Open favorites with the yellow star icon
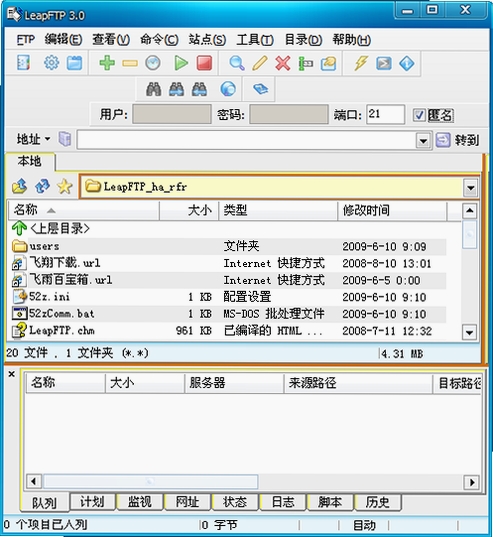Image resolution: width=493 pixels, height=537 pixels. tap(65, 186)
